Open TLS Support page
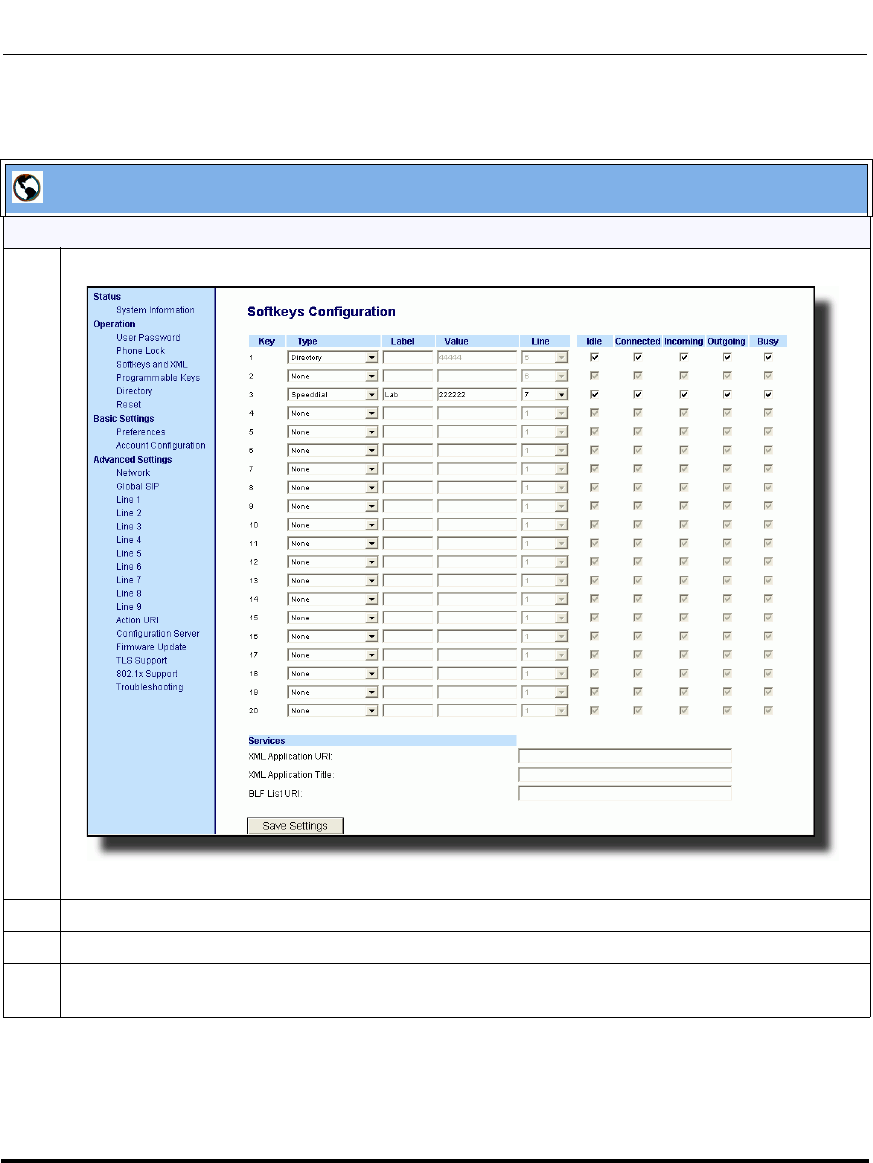This screenshot has width=873, height=1163. click(141, 660)
